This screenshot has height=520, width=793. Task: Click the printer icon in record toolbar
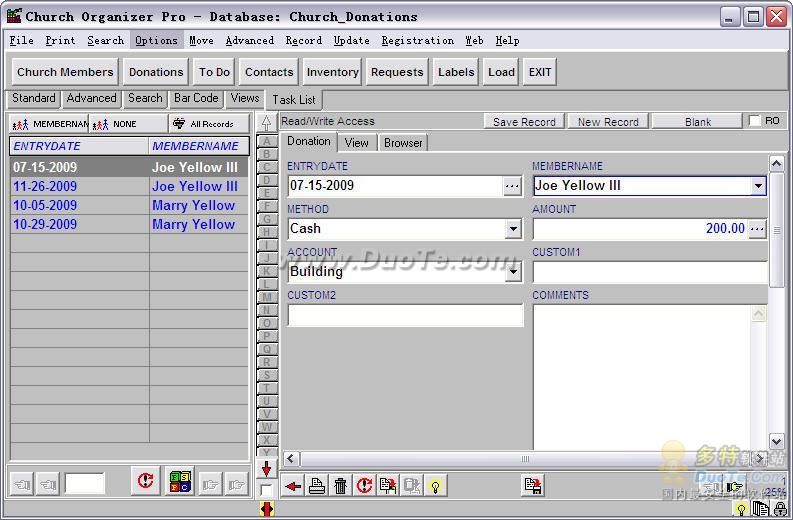[317, 486]
